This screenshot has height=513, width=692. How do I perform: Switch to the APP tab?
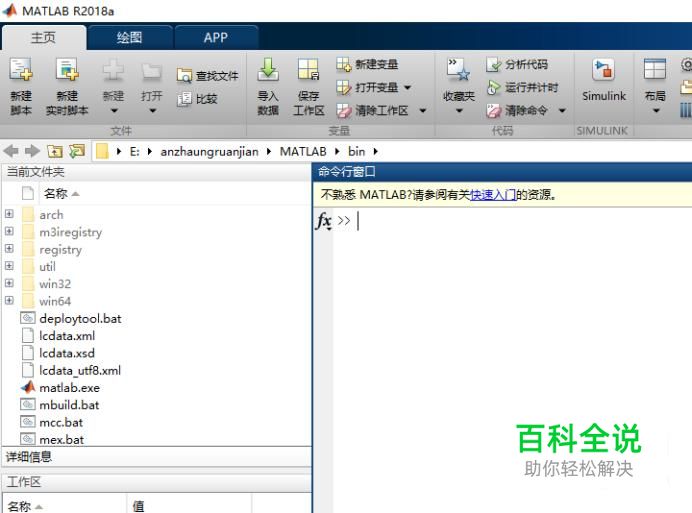click(x=216, y=38)
